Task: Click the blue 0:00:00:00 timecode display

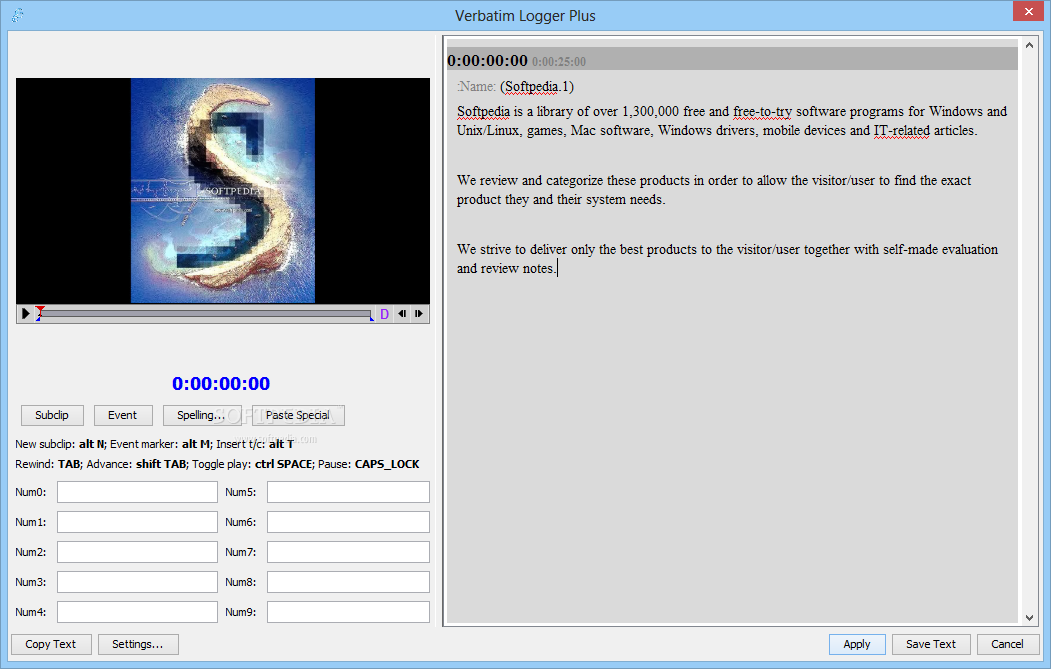Action: point(221,383)
